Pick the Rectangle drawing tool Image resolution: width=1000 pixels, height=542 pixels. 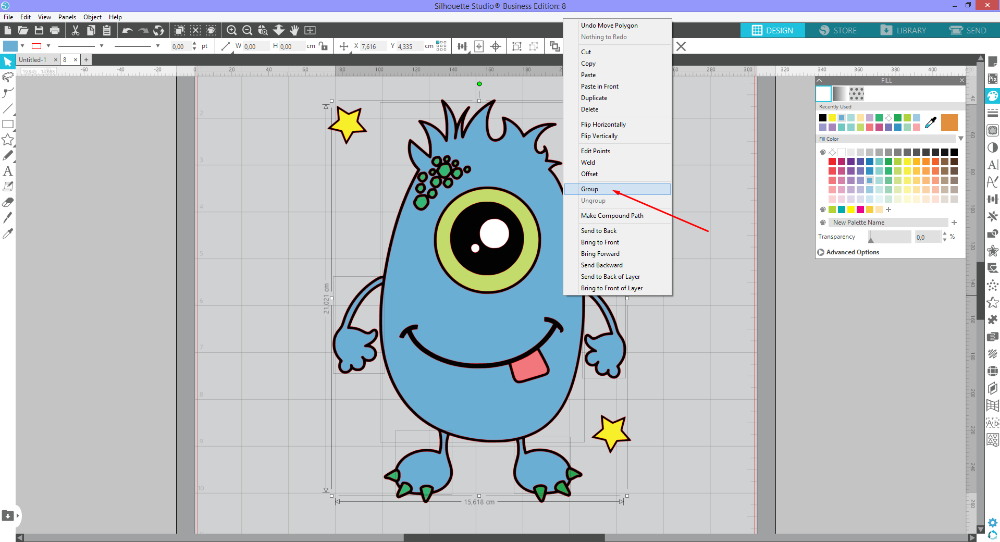pyautogui.click(x=8, y=124)
